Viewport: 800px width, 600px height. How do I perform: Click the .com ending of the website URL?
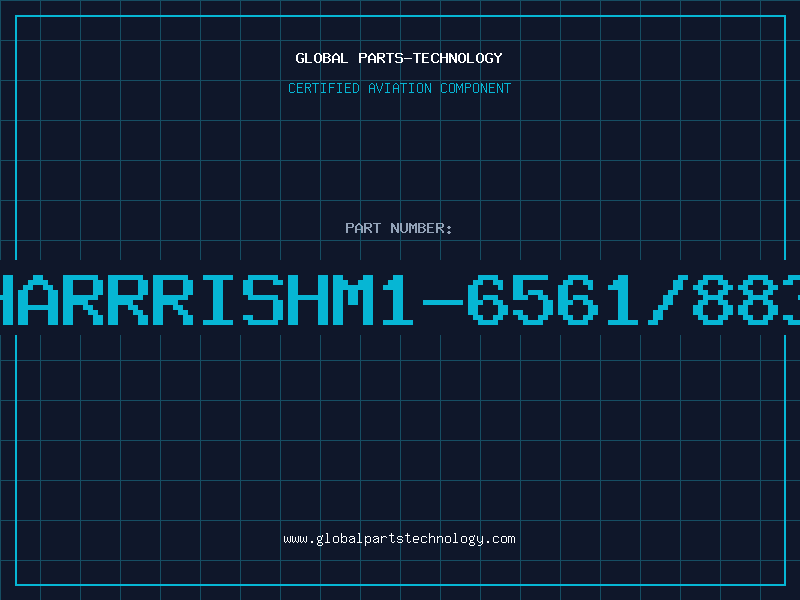[x=499, y=539]
